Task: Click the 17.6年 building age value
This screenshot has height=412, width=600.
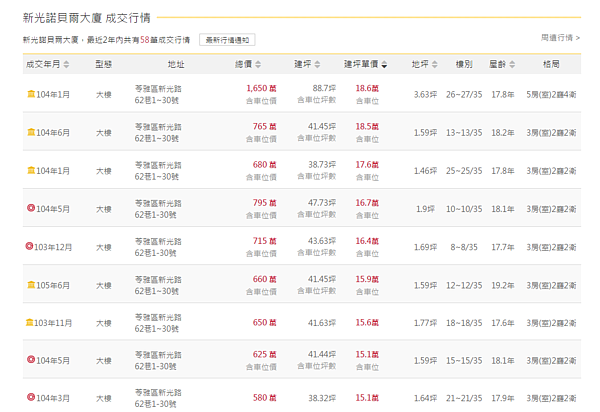Action: pyautogui.click(x=503, y=323)
